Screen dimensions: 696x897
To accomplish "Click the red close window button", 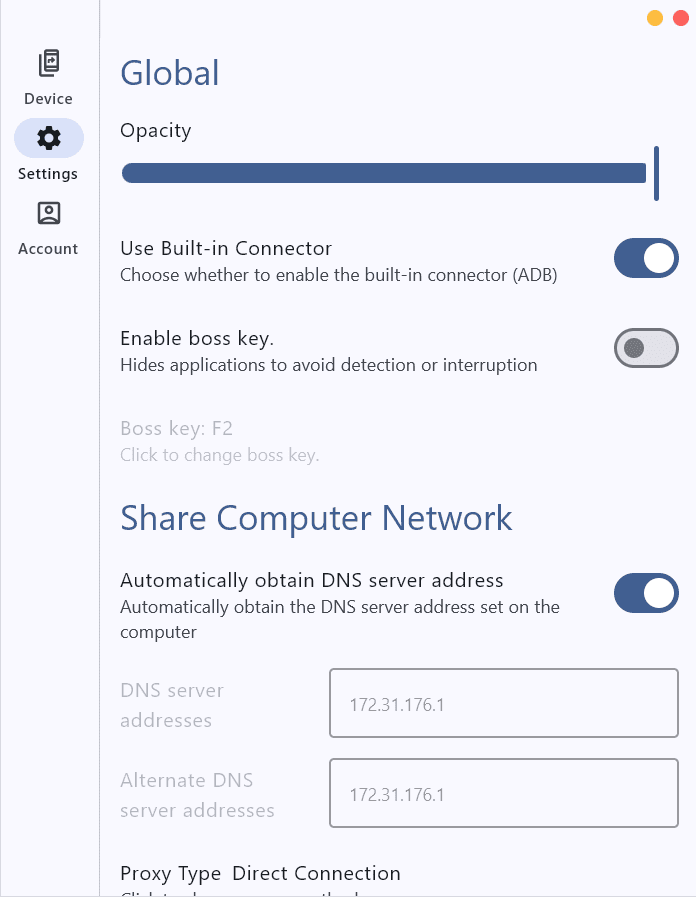I will click(x=680, y=18).
